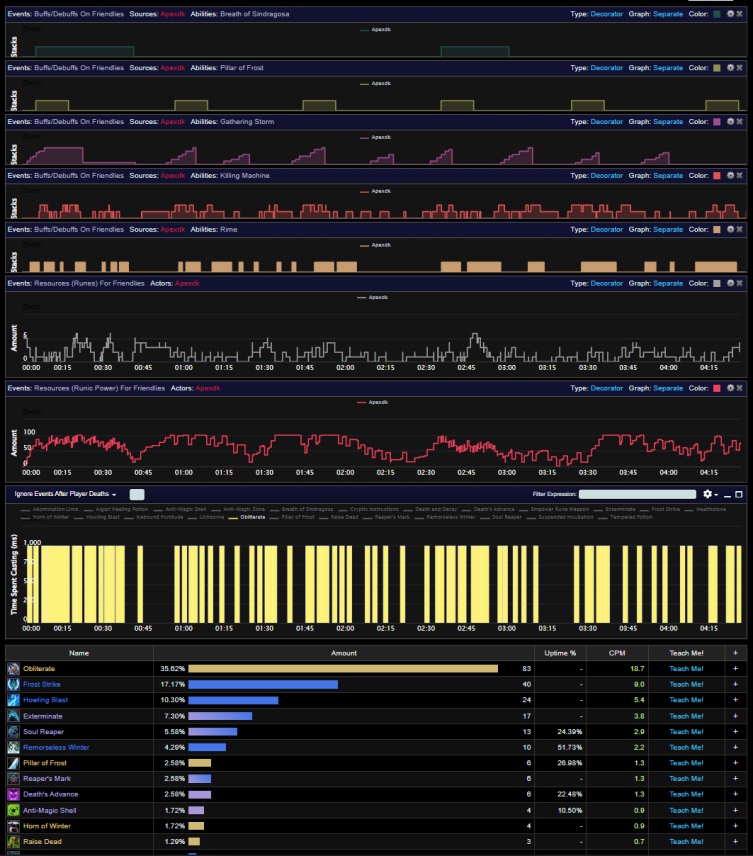Open settings gear on Pillar of Frost panel

pyautogui.click(x=730, y=68)
